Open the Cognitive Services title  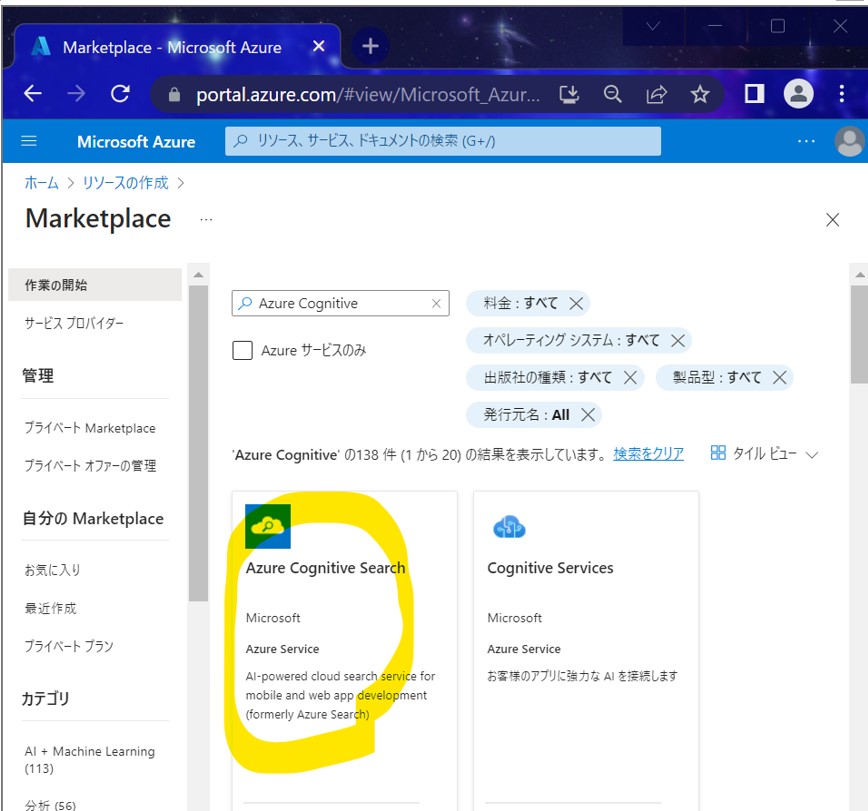coord(550,568)
